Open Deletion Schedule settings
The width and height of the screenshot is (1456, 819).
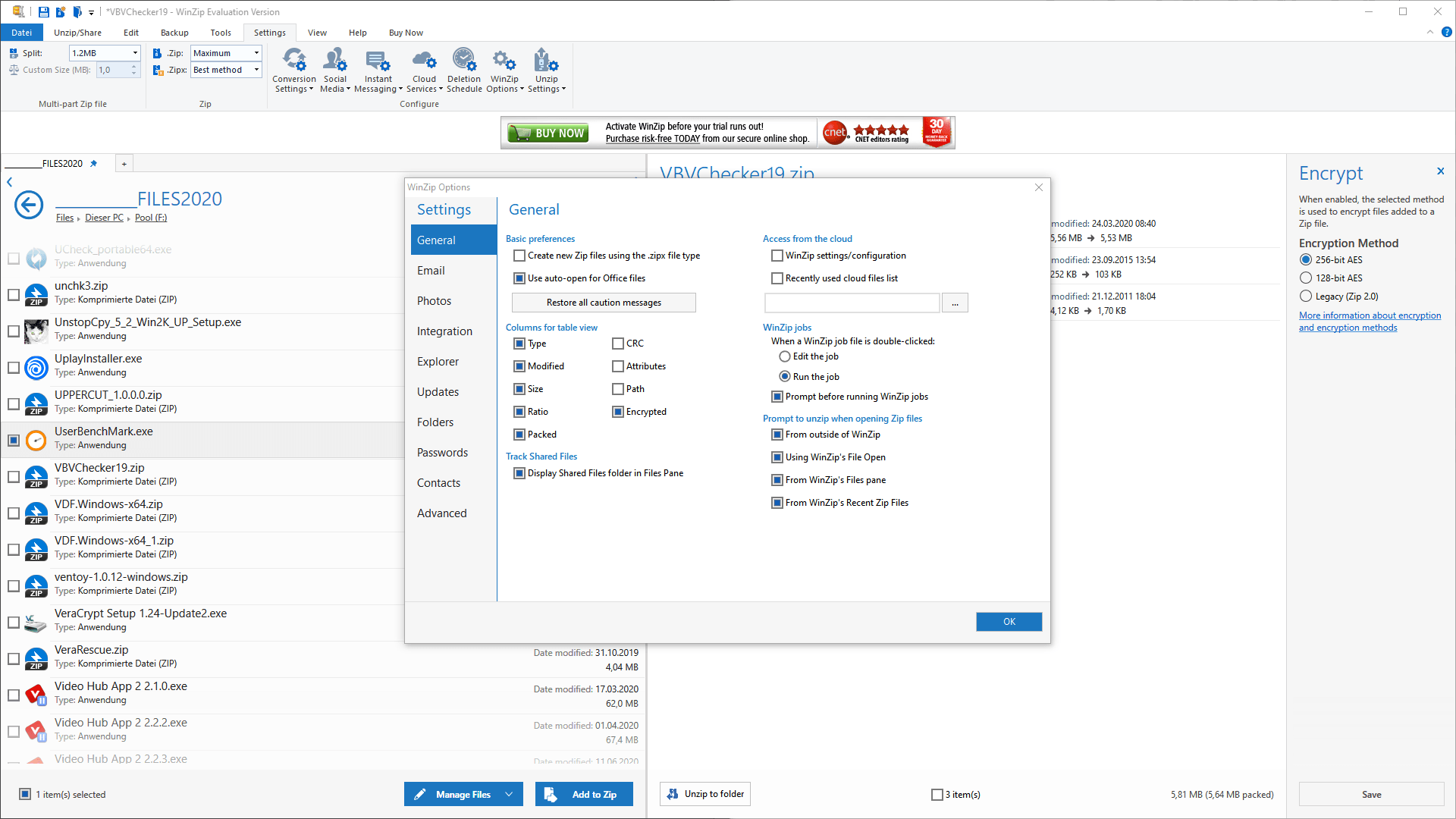point(464,70)
